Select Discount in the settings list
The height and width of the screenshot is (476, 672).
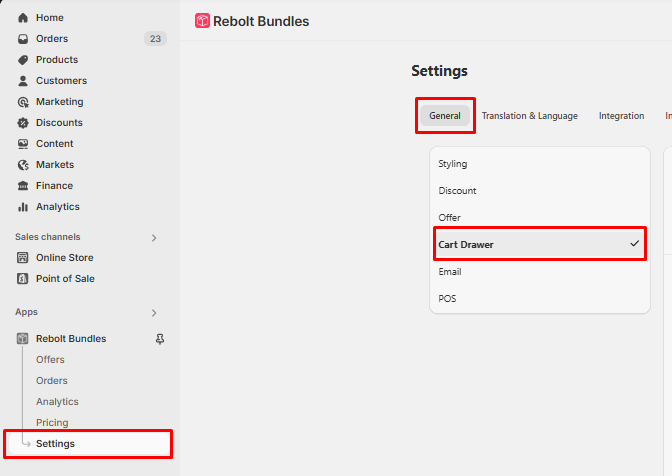tap(540, 191)
